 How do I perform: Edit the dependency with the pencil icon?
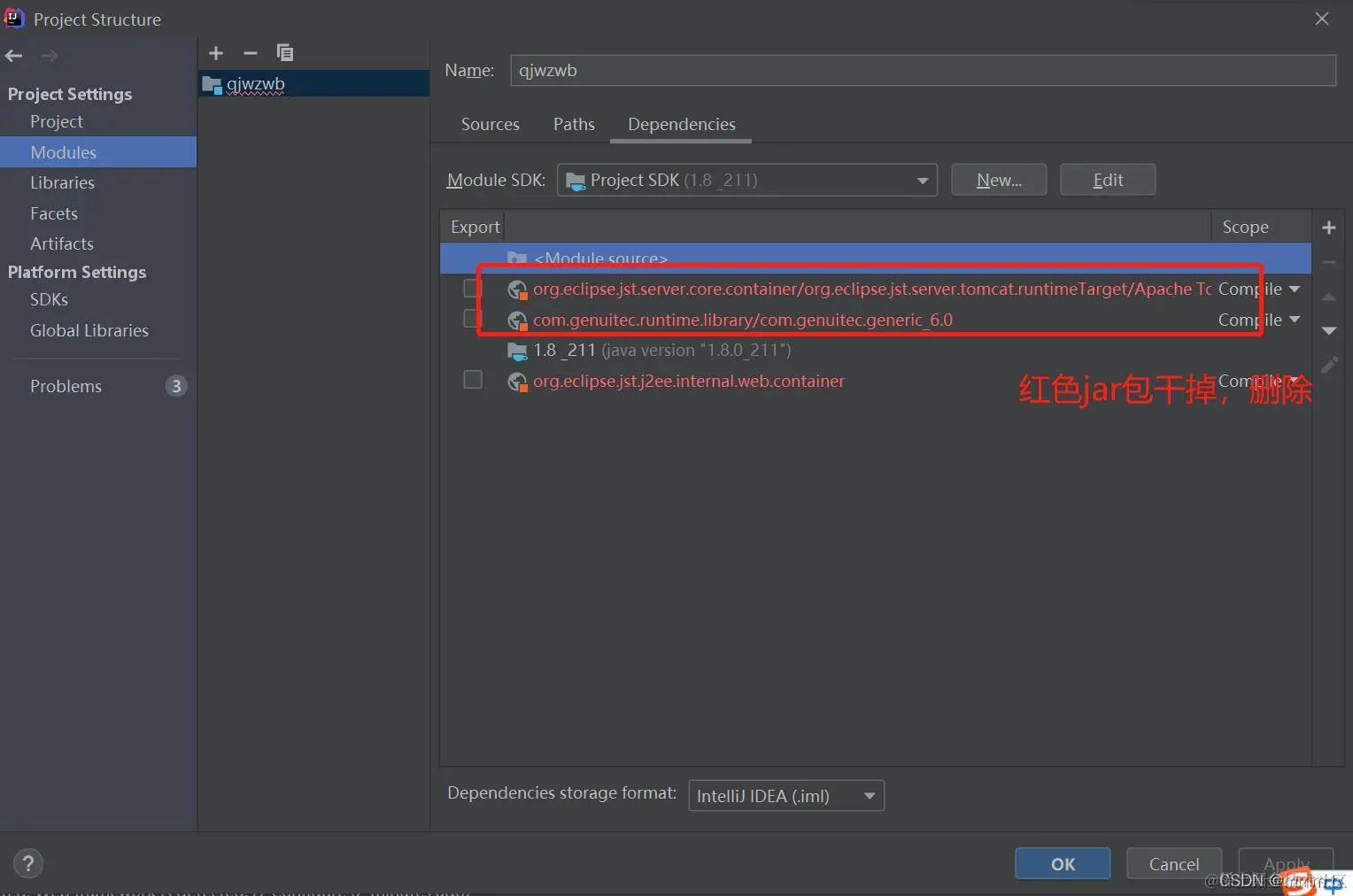pyautogui.click(x=1329, y=365)
